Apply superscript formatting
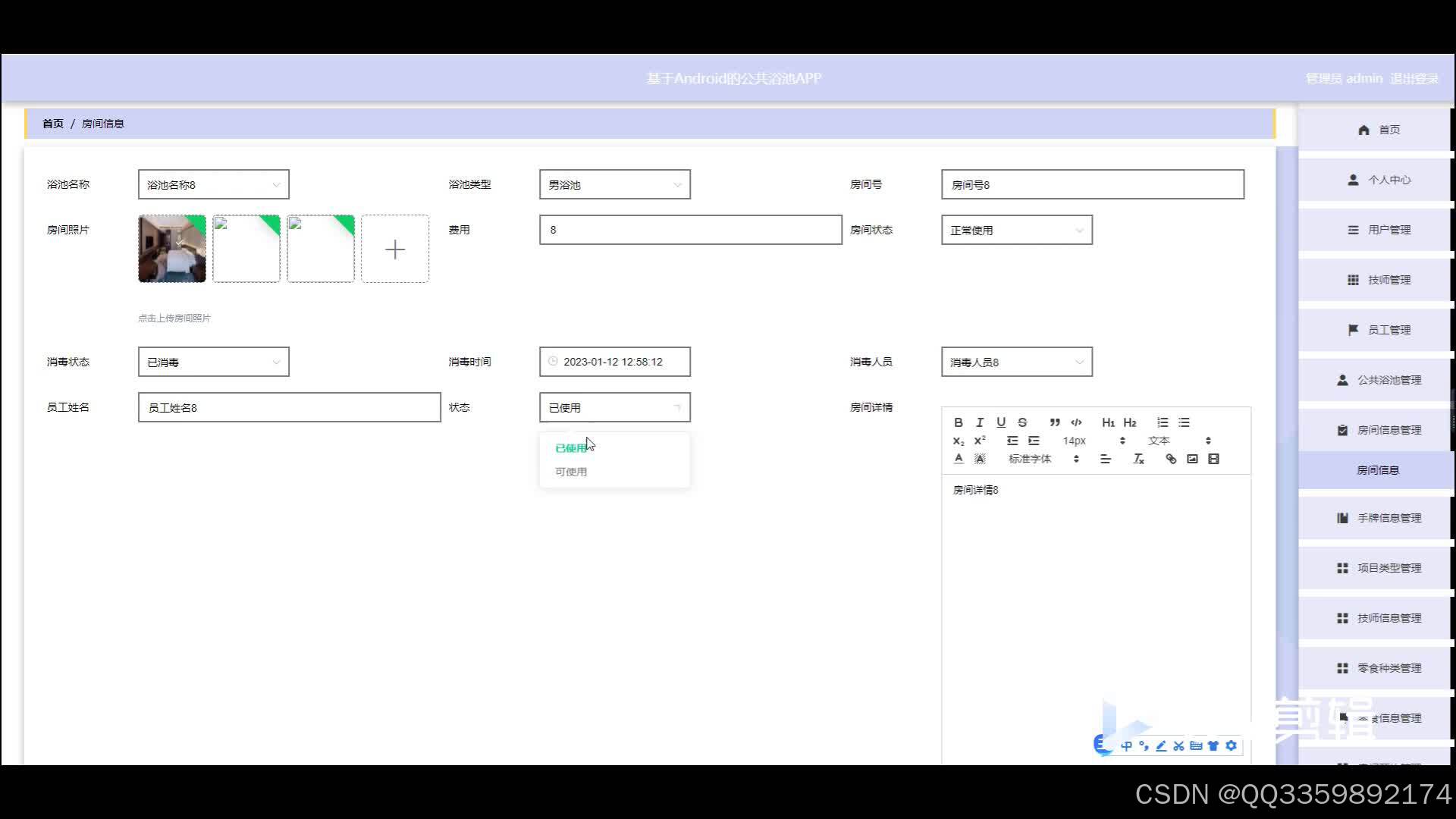The image size is (1456, 819). 980,441
